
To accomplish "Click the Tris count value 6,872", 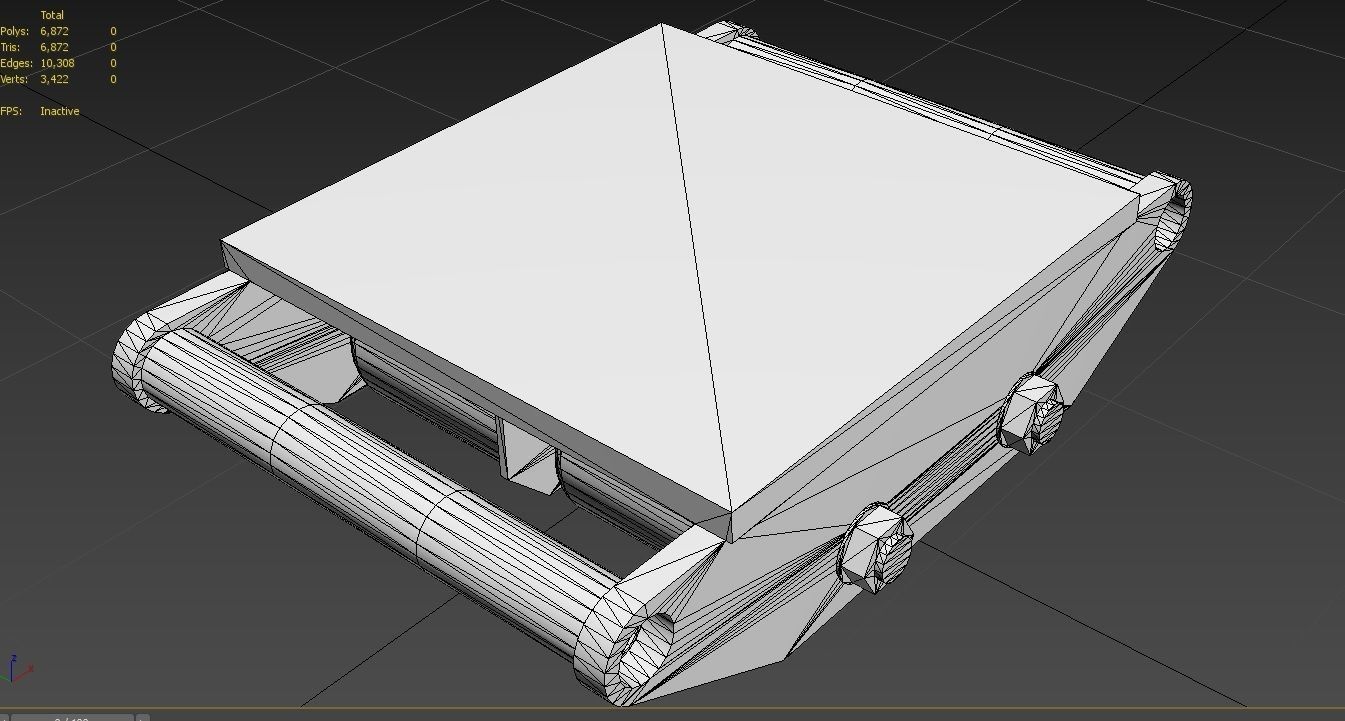I will [54, 47].
